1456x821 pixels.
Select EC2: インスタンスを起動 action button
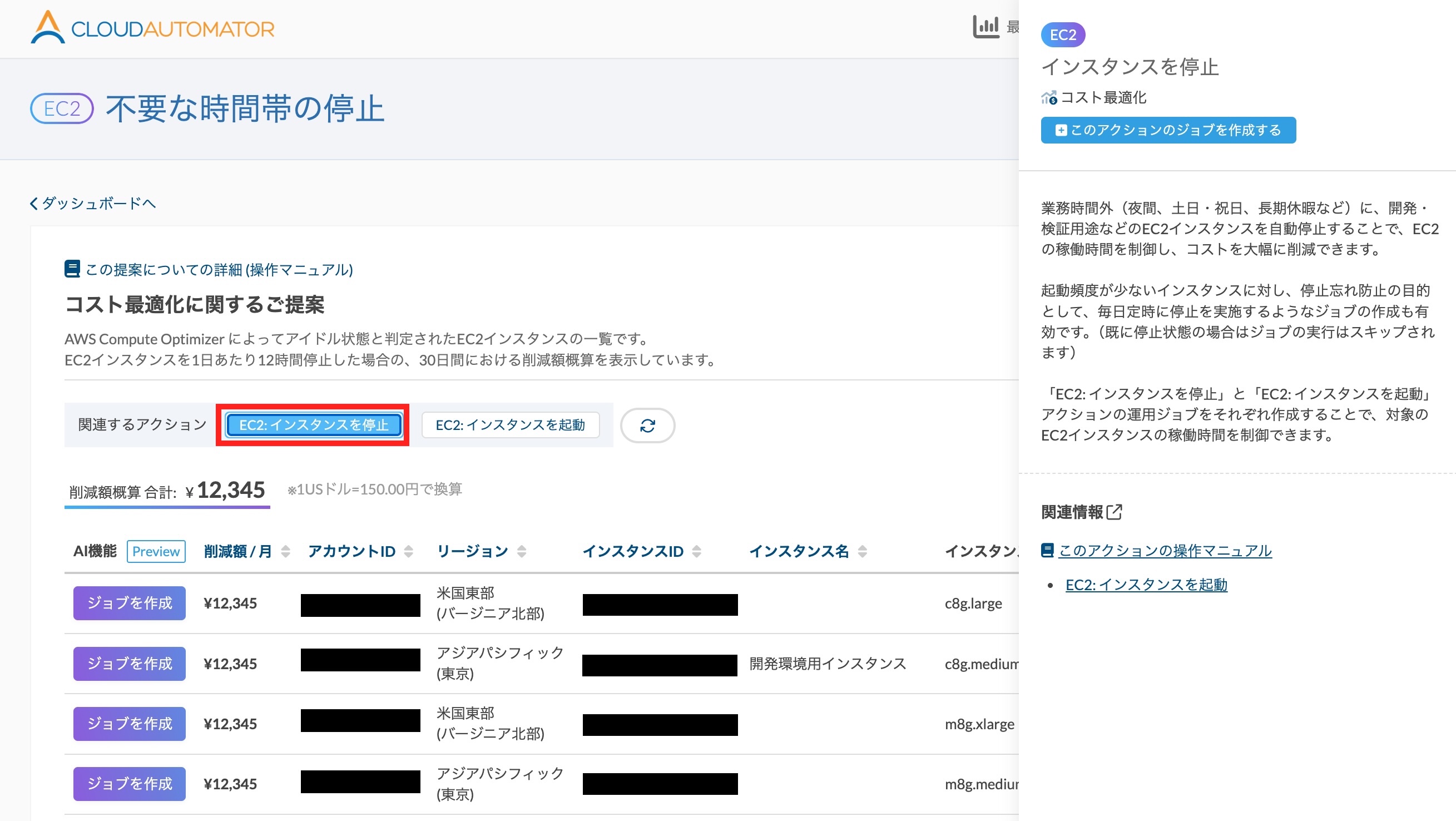(x=511, y=425)
